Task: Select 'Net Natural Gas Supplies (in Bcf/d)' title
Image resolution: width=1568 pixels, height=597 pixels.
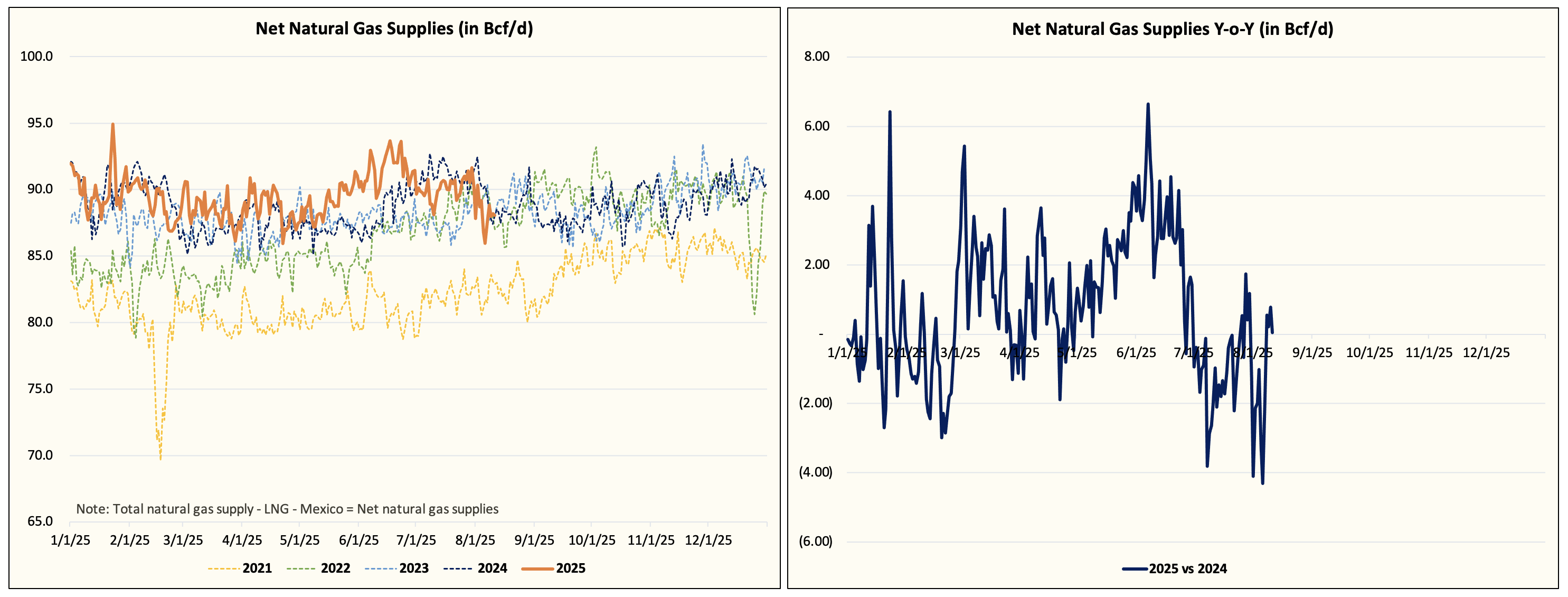Action: pos(394,29)
